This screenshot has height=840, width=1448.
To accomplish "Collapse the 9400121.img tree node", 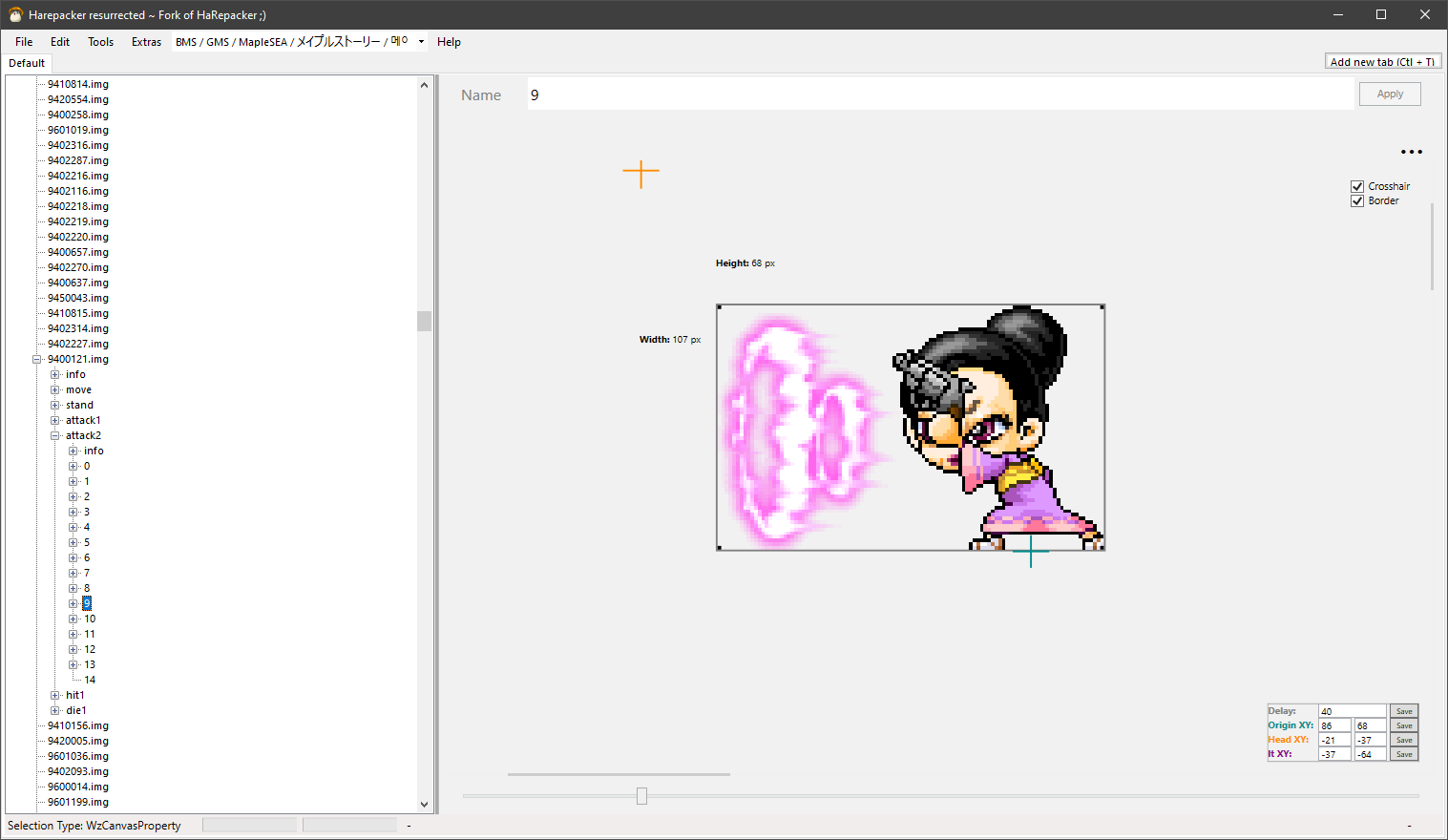I will click(x=37, y=360).
